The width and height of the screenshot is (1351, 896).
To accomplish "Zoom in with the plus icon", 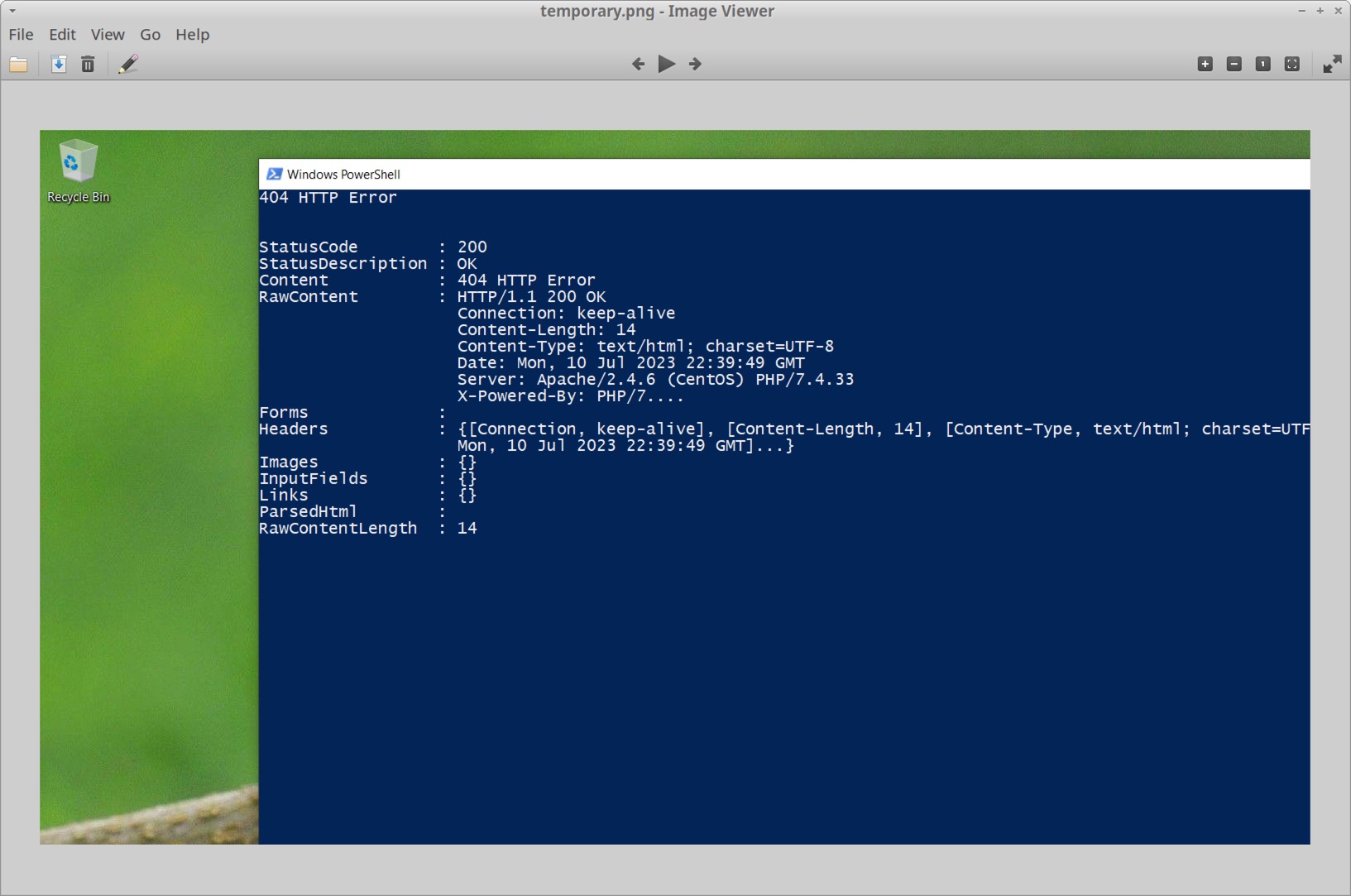I will (1205, 65).
